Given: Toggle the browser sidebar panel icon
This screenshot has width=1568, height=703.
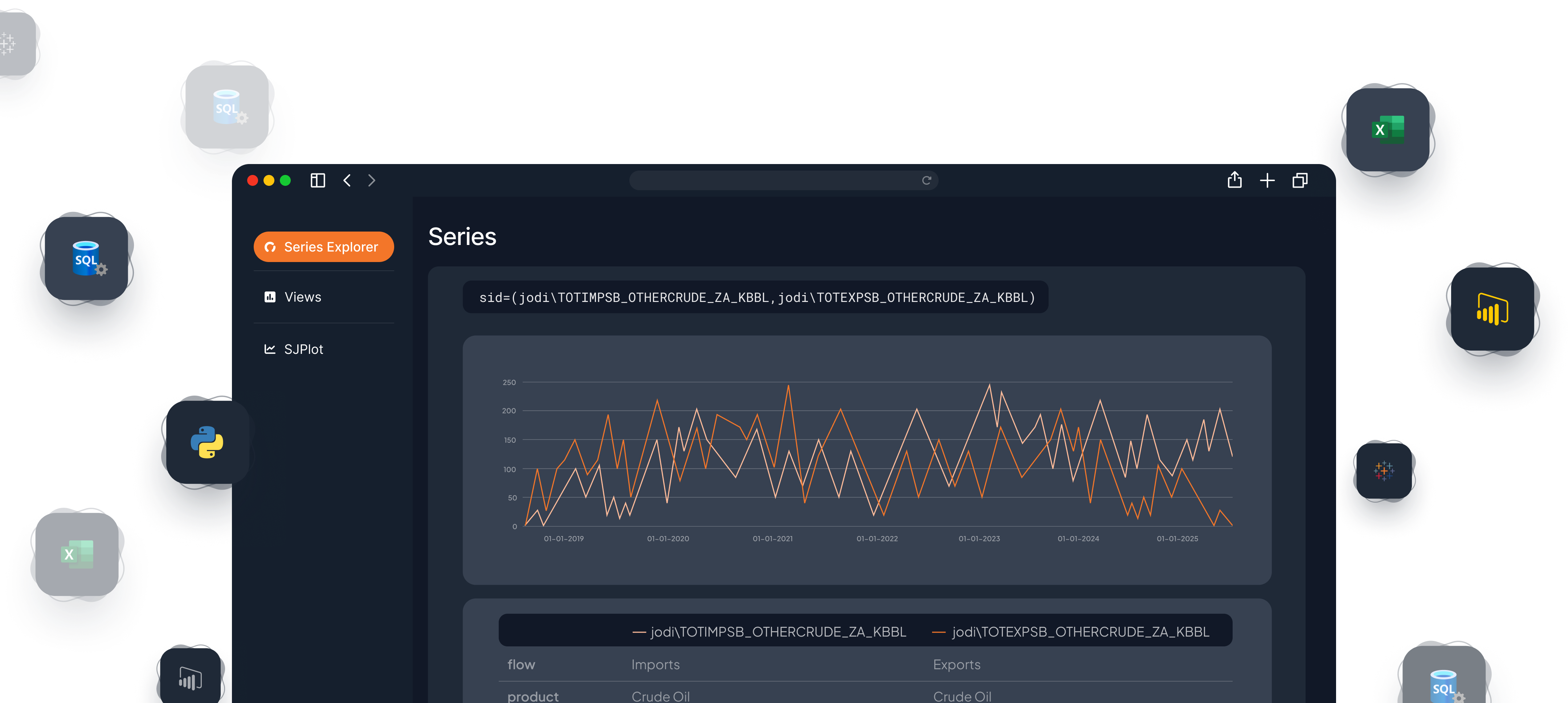Looking at the screenshot, I should coord(317,180).
